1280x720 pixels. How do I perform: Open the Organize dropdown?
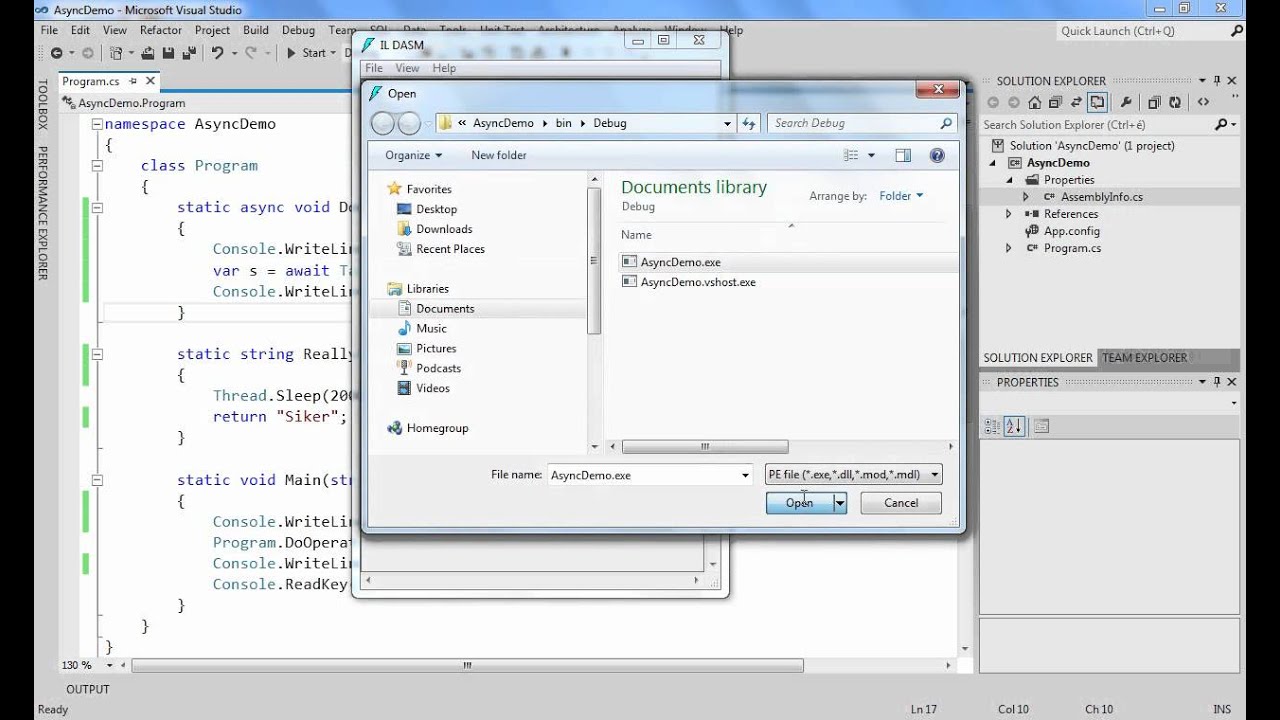tap(413, 155)
